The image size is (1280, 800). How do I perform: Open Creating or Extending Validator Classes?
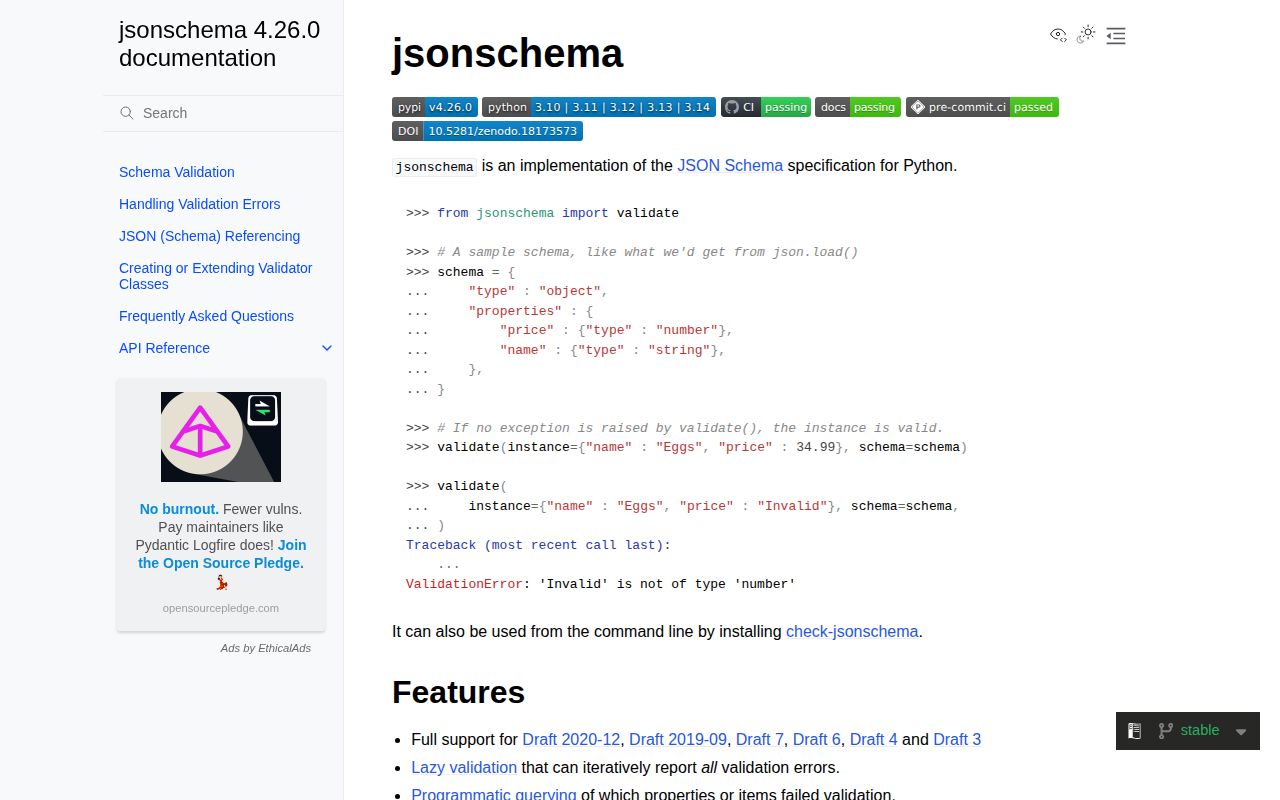pos(216,276)
